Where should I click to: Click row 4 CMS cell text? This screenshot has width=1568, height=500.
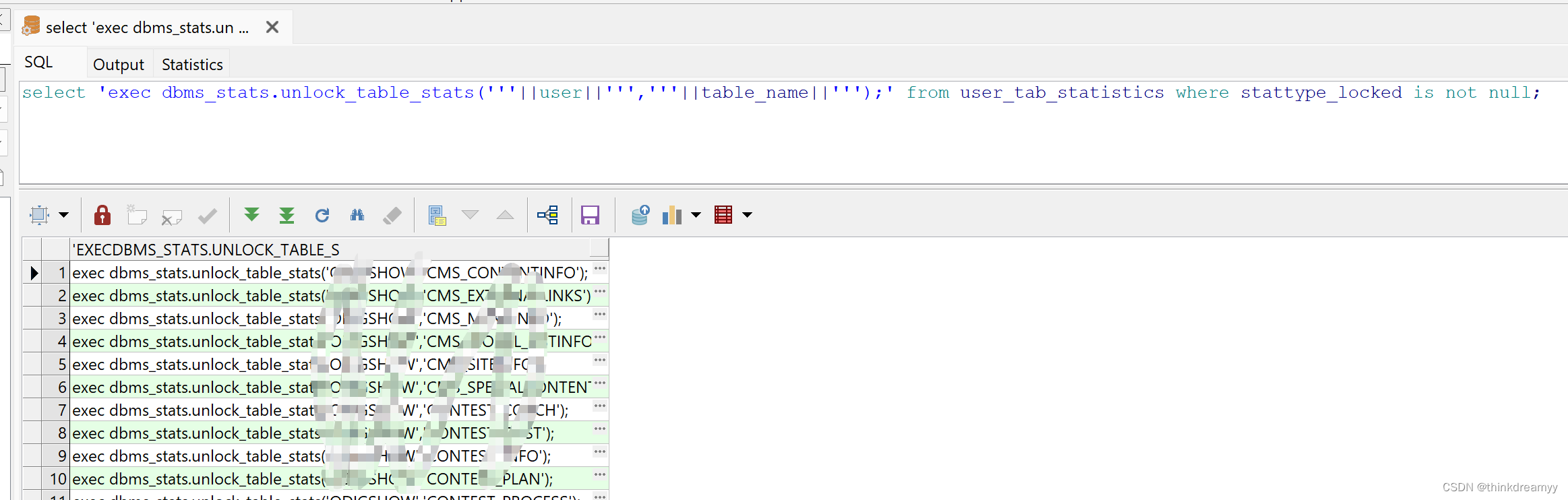pos(330,342)
